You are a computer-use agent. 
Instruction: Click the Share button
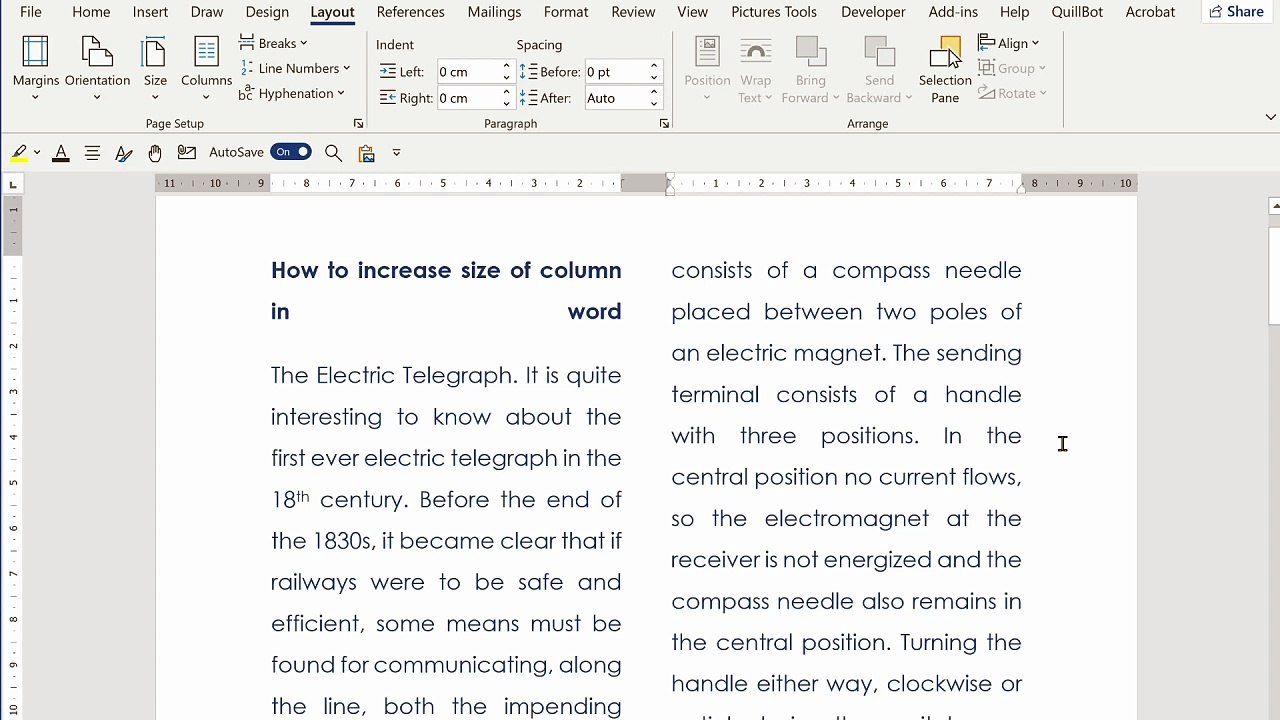(1236, 12)
